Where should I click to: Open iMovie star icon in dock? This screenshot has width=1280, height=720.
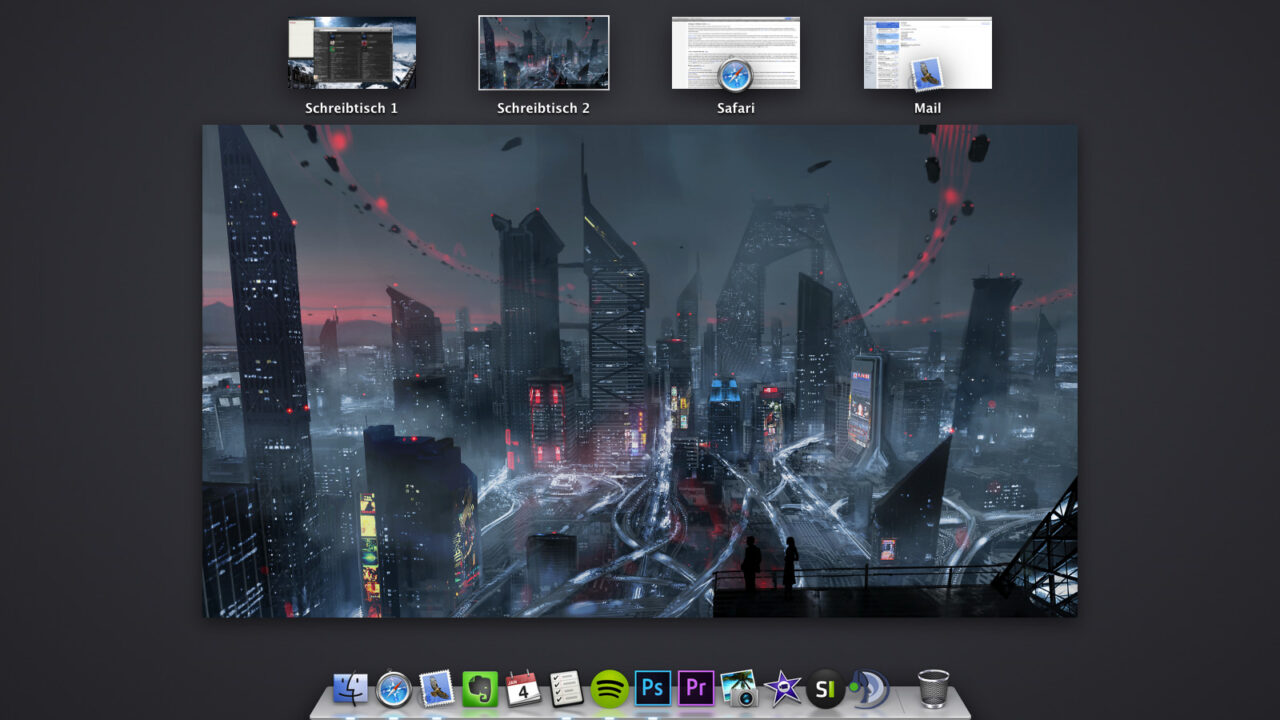(782, 689)
